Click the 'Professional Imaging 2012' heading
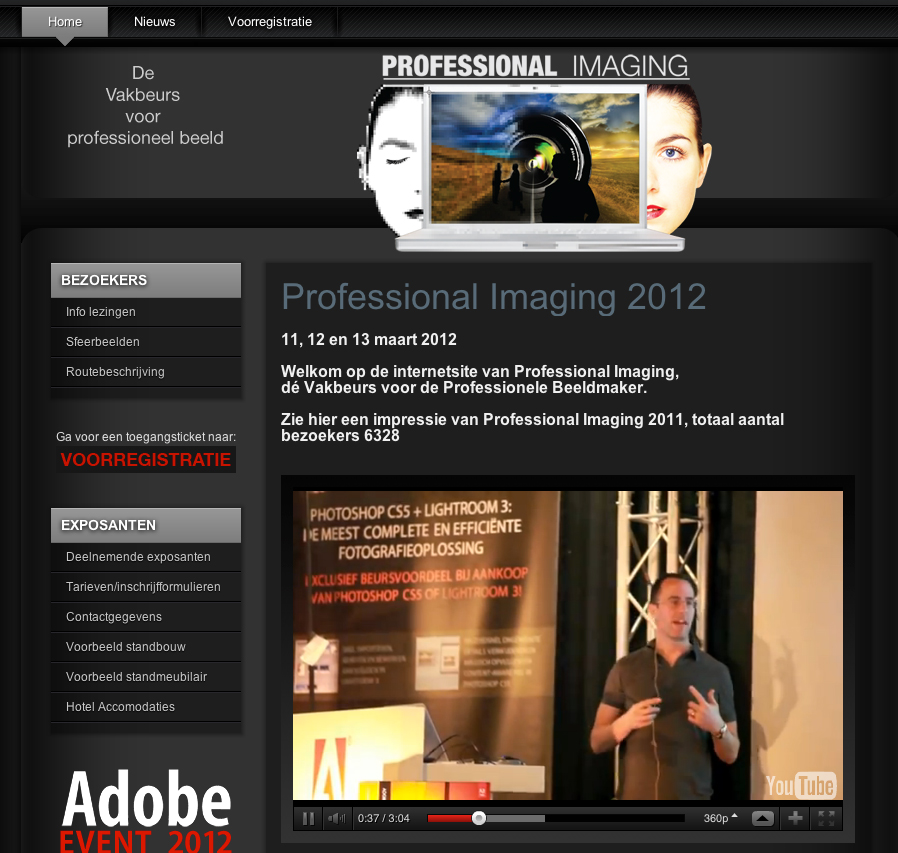The height and width of the screenshot is (853, 898). [494, 297]
